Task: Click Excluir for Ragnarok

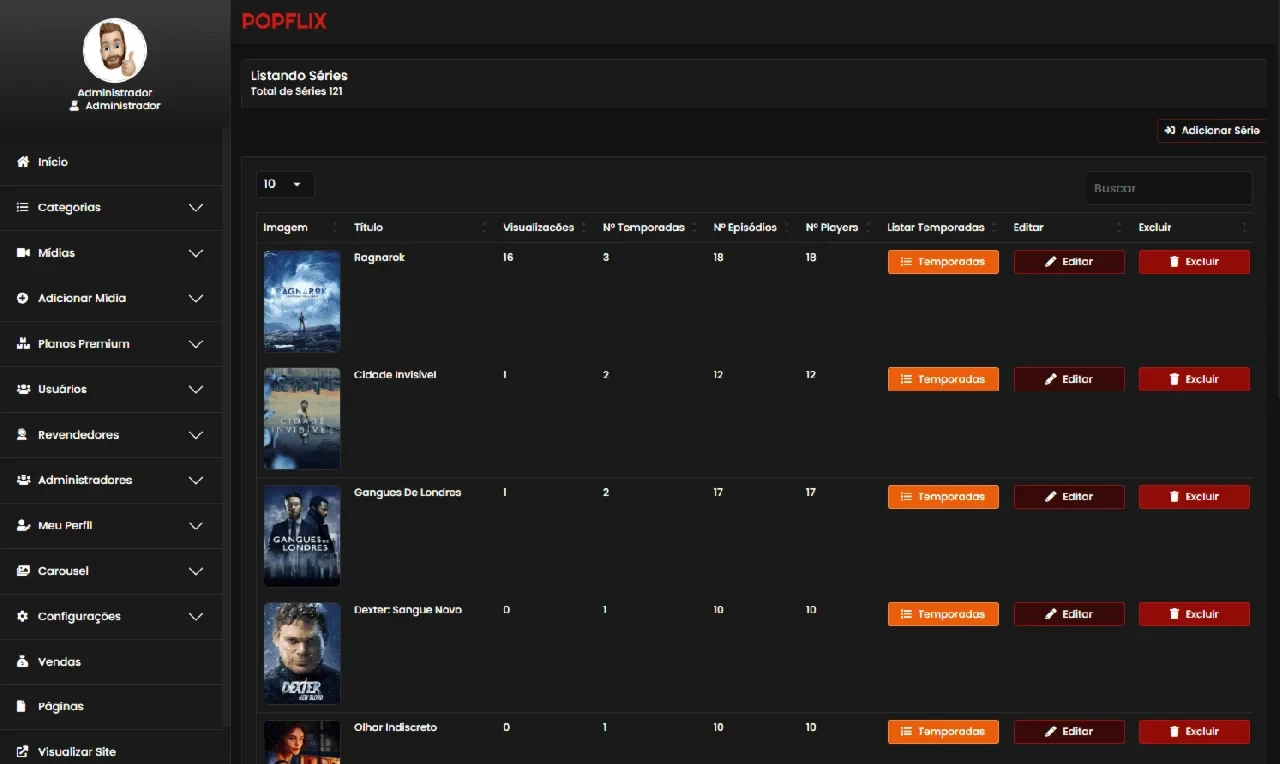Action: point(1194,262)
